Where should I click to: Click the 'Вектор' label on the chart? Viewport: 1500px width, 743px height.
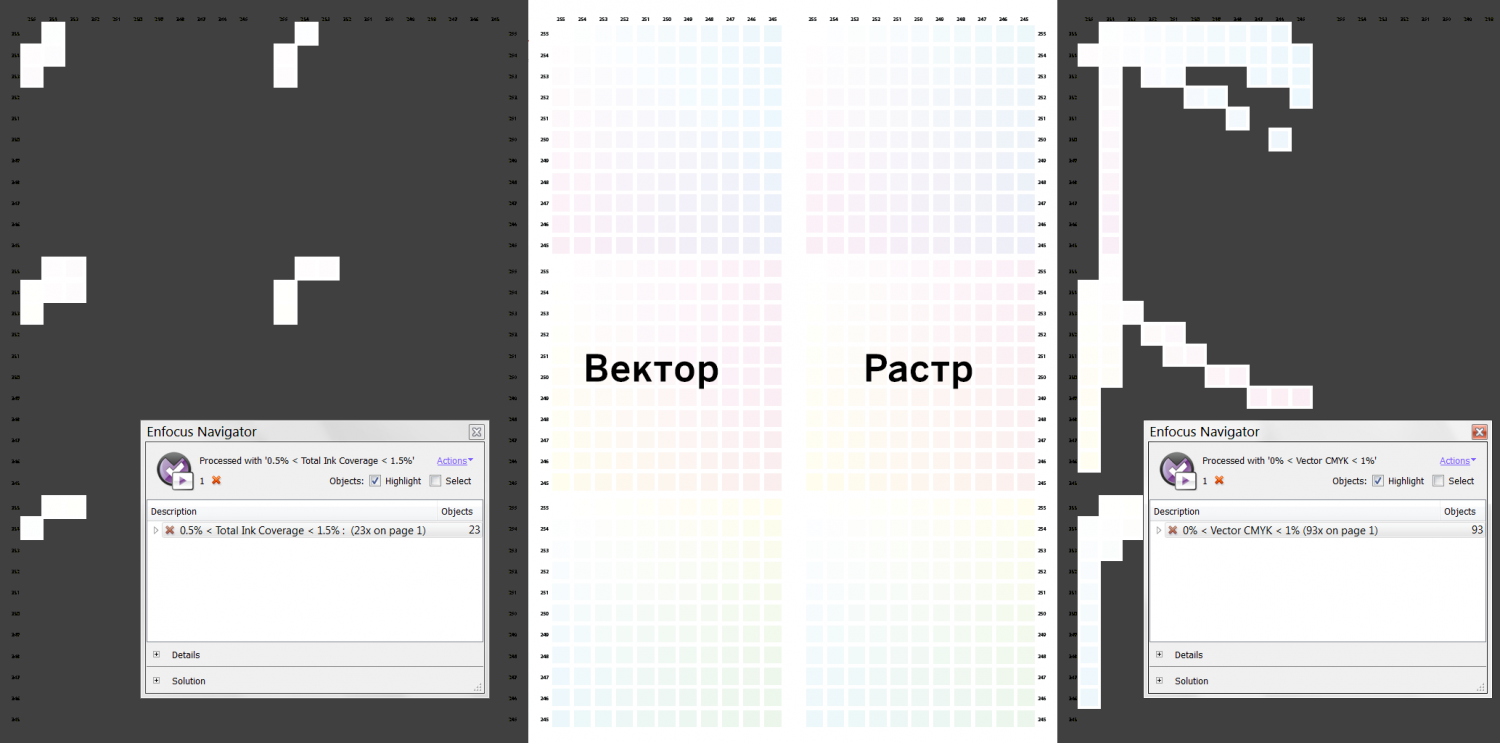tap(651, 369)
